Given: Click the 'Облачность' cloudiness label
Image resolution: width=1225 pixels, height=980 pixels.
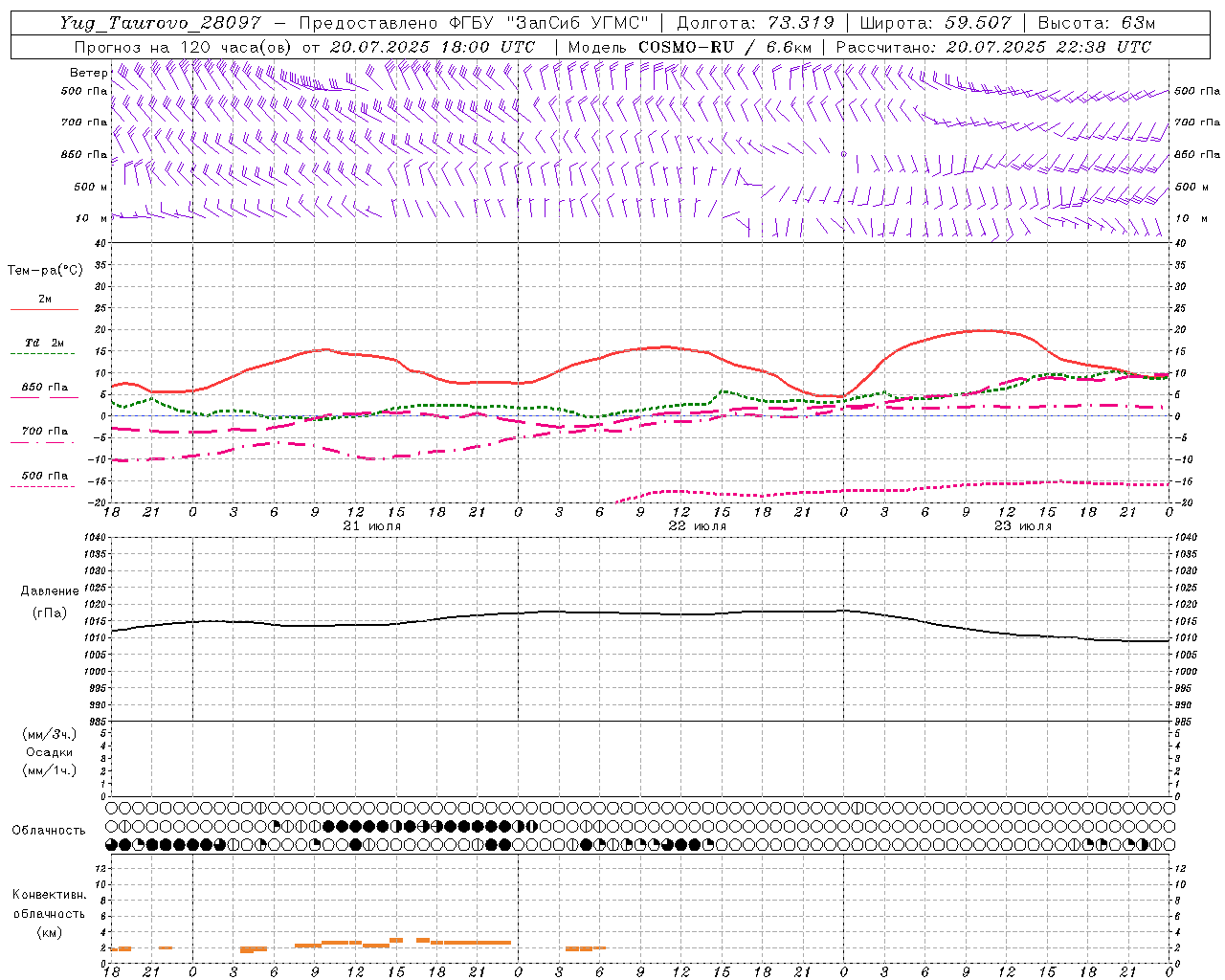Looking at the screenshot, I should (49, 831).
